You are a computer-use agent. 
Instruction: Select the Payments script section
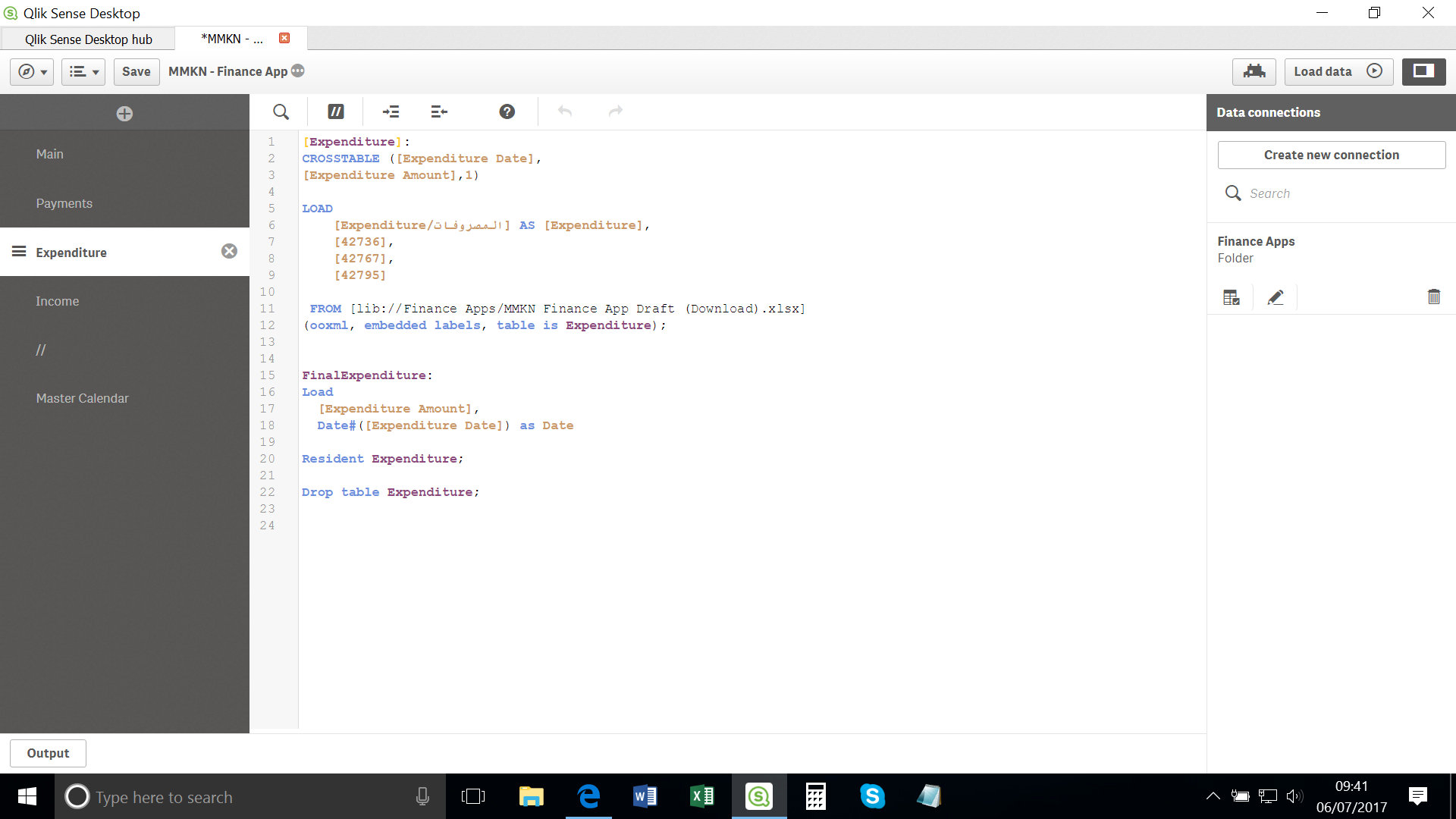64,203
